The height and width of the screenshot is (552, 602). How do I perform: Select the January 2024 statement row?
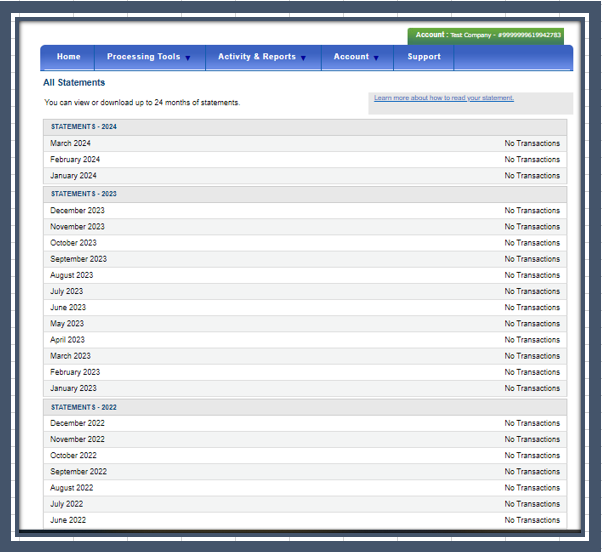coord(305,176)
